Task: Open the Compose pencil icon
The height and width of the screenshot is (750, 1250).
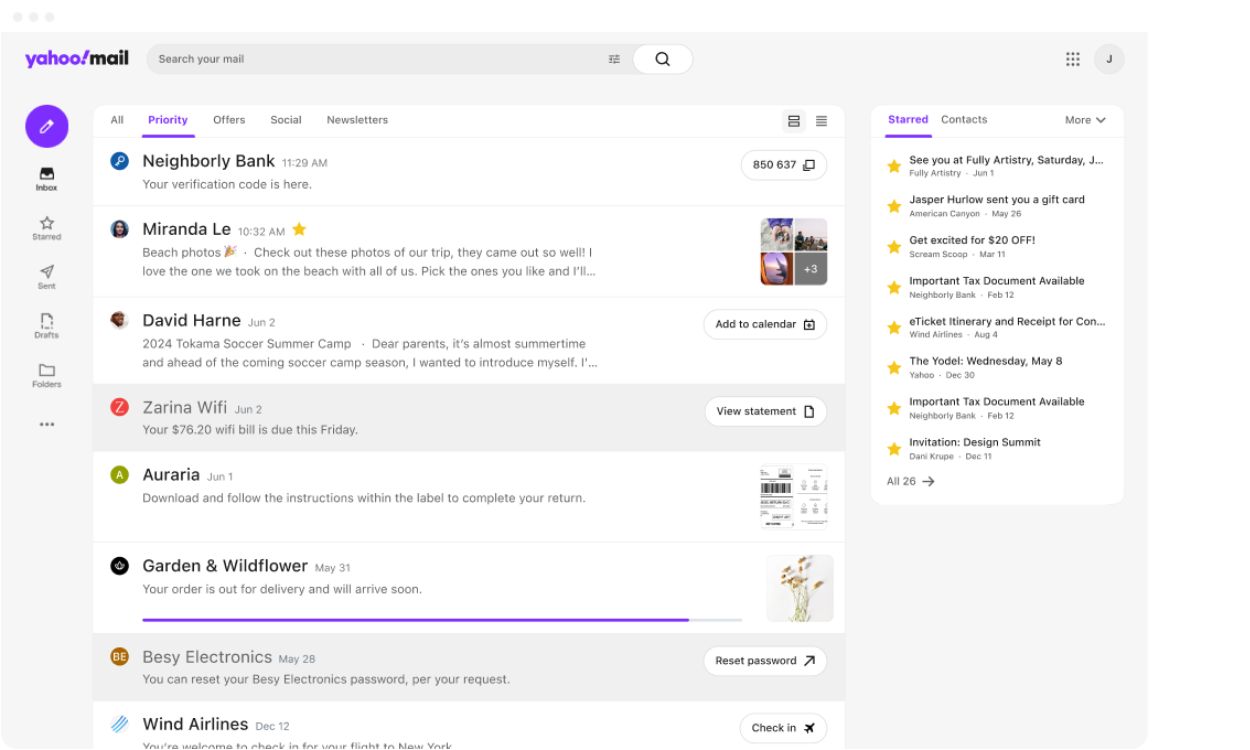Action: [46, 126]
